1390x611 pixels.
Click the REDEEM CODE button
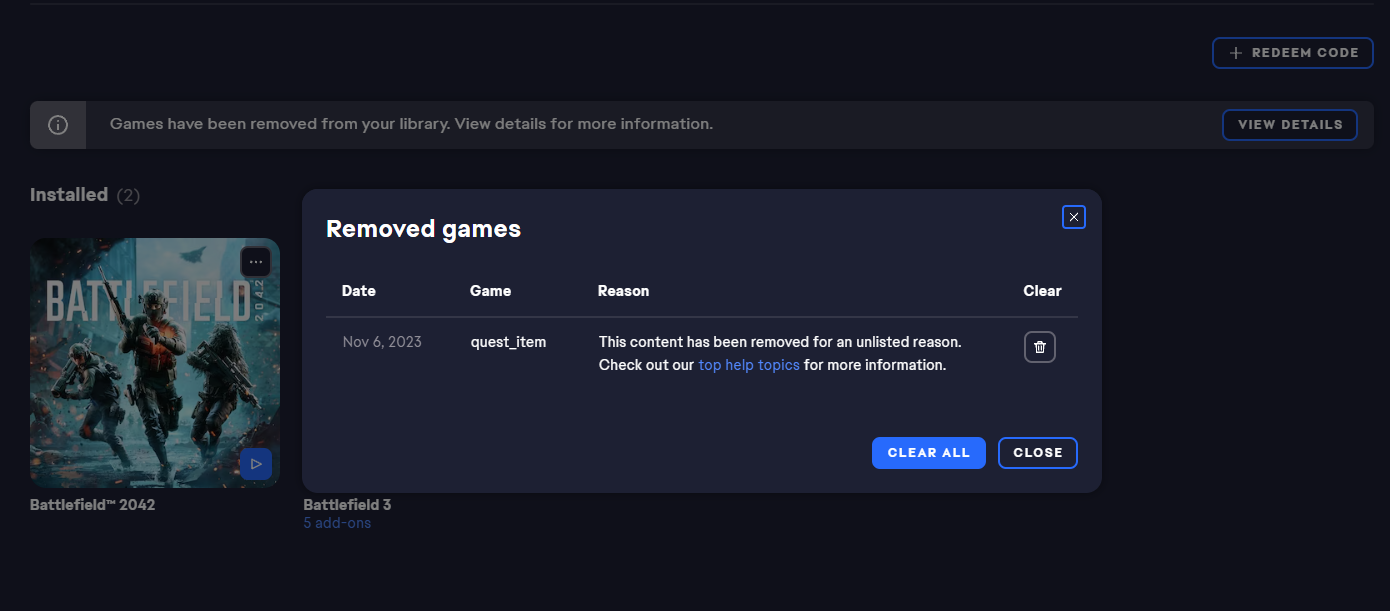pos(1292,52)
